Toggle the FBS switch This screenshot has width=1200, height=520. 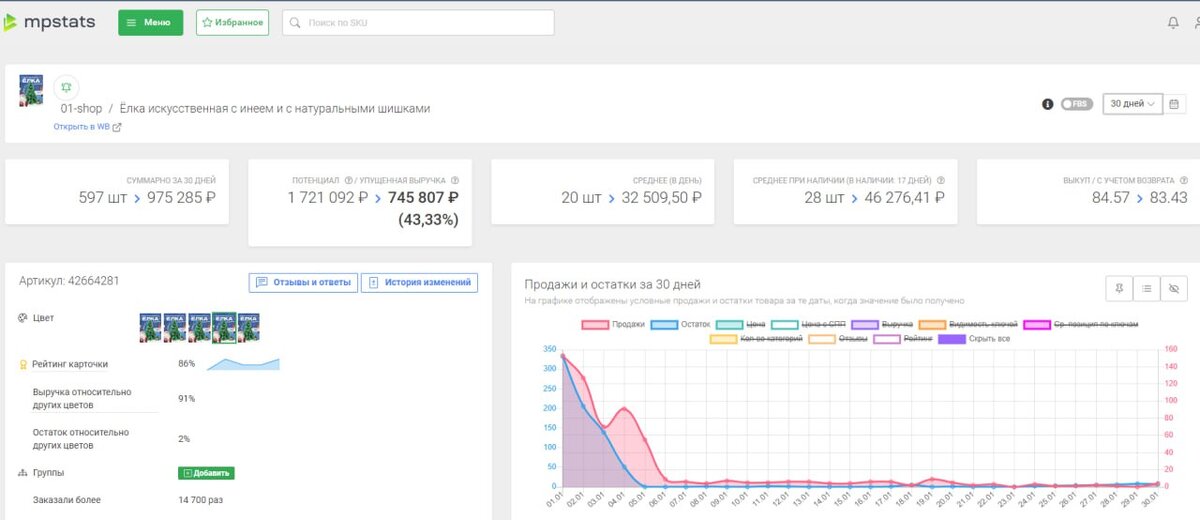click(x=1077, y=104)
